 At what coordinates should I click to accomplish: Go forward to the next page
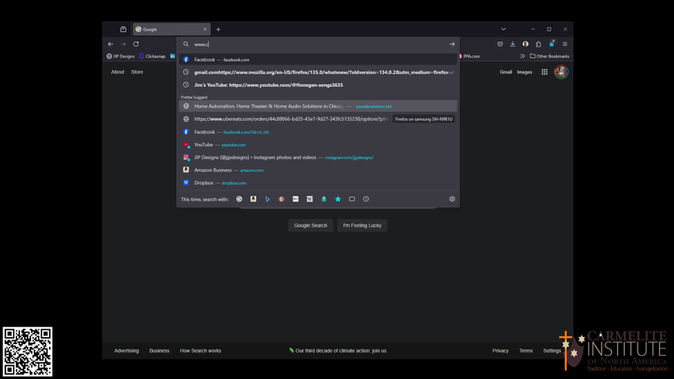click(123, 44)
